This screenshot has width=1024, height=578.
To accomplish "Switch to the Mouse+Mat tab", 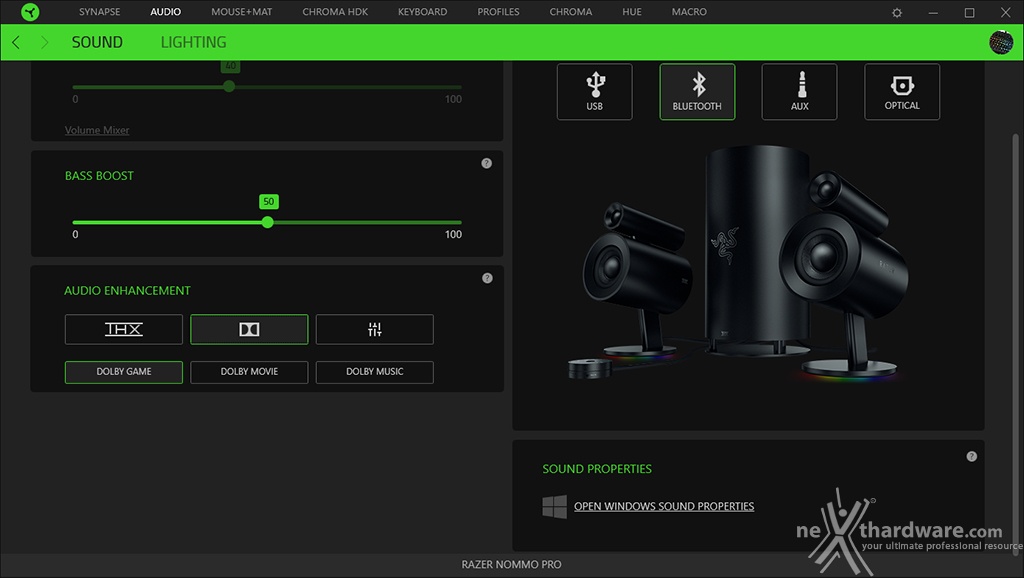I will click(242, 12).
